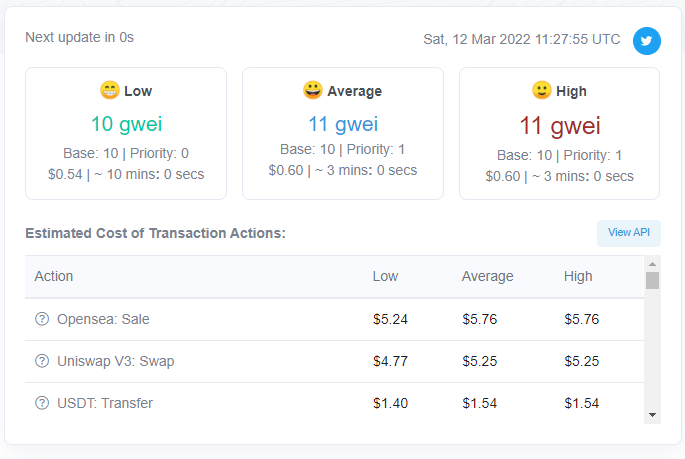Click the Average column header
Screen dimensions: 685x459
coord(487,276)
